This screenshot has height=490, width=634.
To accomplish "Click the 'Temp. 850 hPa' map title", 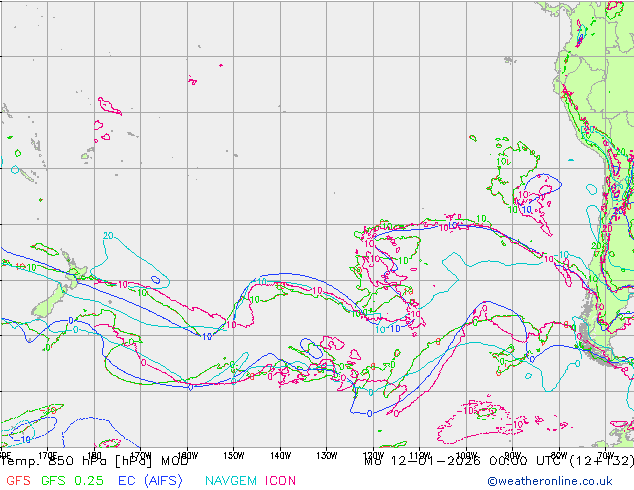I will [x=54, y=461].
